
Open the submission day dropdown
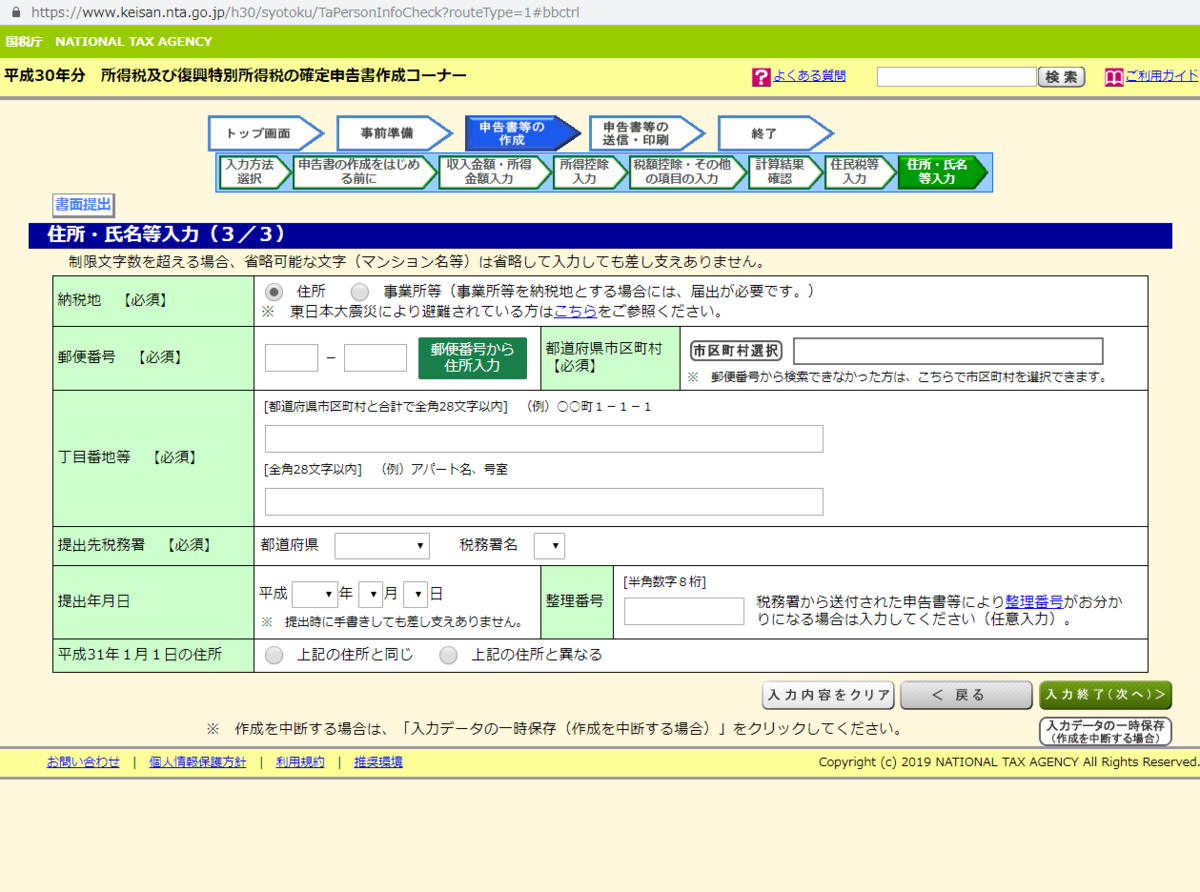click(x=416, y=594)
